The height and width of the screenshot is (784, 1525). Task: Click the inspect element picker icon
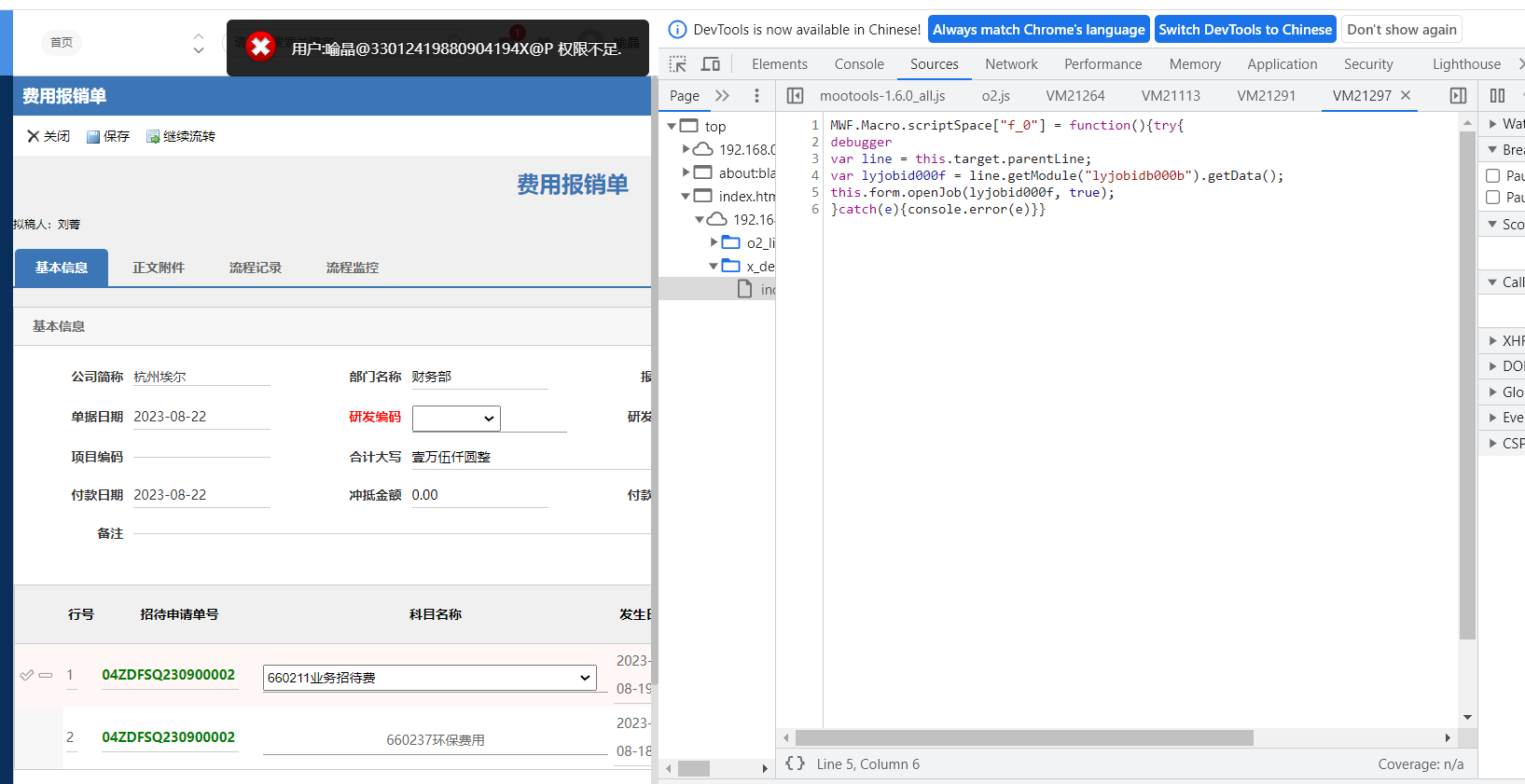click(678, 64)
